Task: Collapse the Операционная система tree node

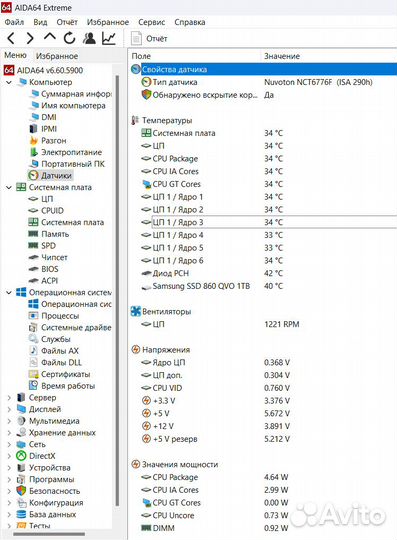Action: (x=9, y=292)
